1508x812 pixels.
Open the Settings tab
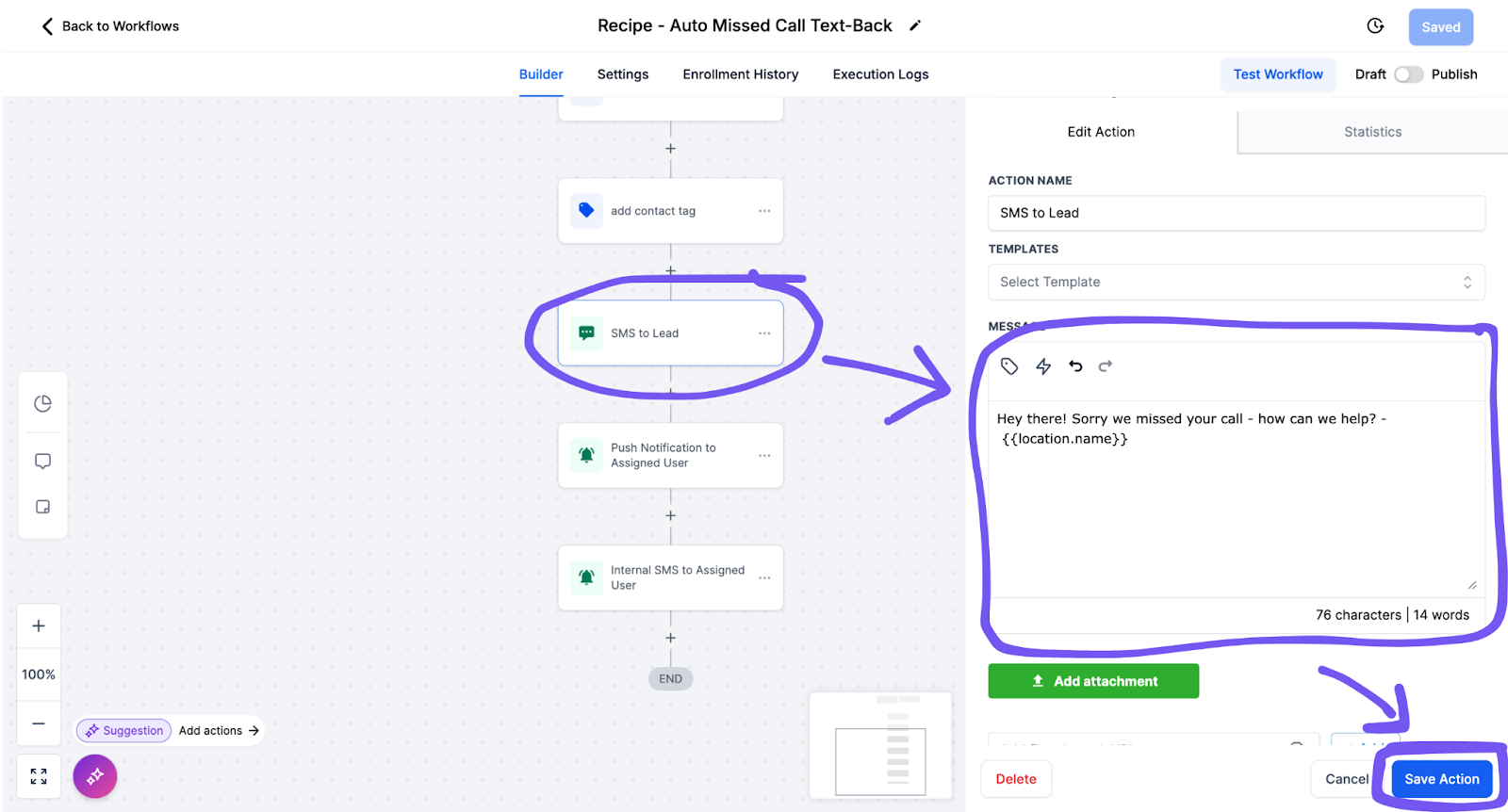(623, 74)
